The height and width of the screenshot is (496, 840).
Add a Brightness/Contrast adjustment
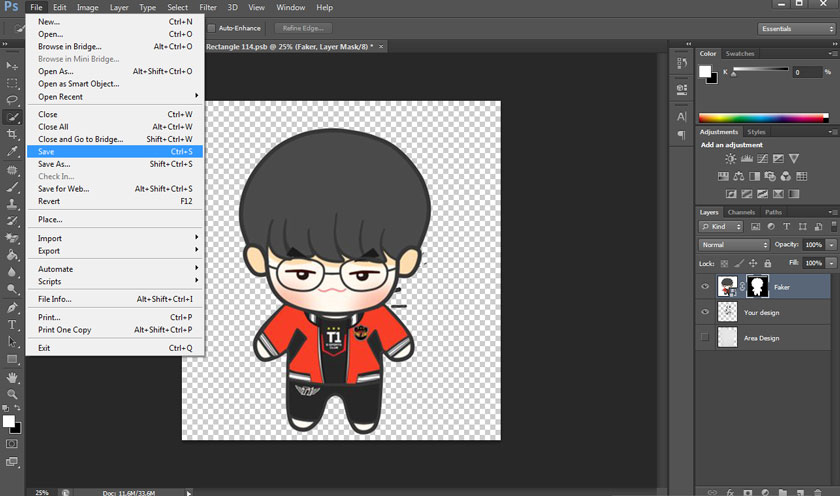[731, 159]
